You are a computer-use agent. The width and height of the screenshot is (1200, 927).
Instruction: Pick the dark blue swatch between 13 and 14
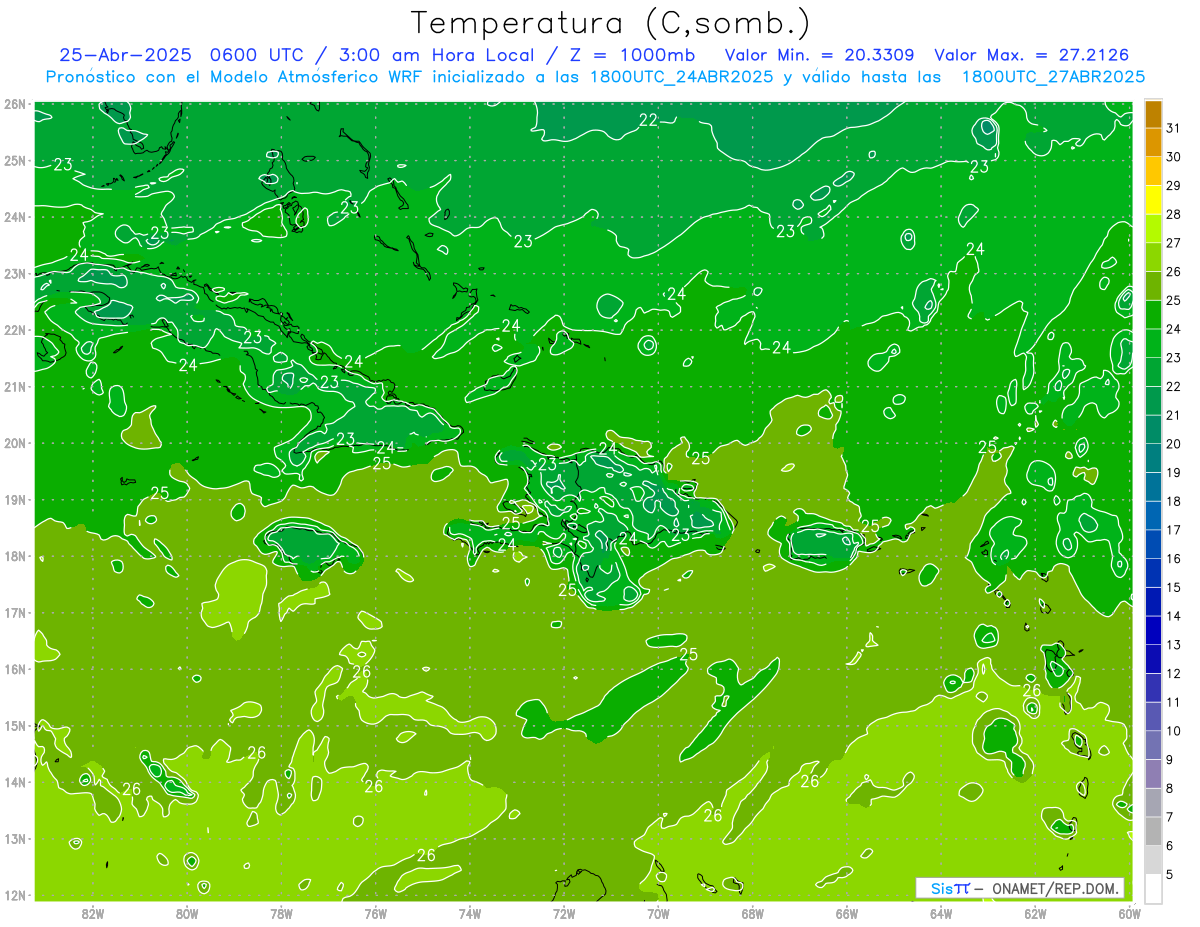pos(1153,631)
